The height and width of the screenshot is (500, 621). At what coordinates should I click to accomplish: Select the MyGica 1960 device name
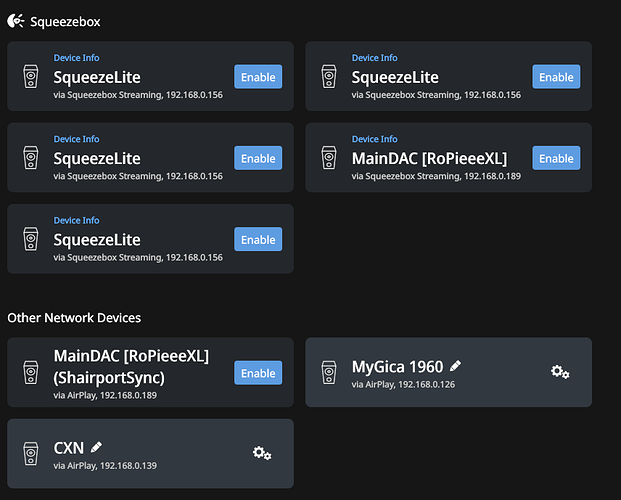[x=397, y=367]
